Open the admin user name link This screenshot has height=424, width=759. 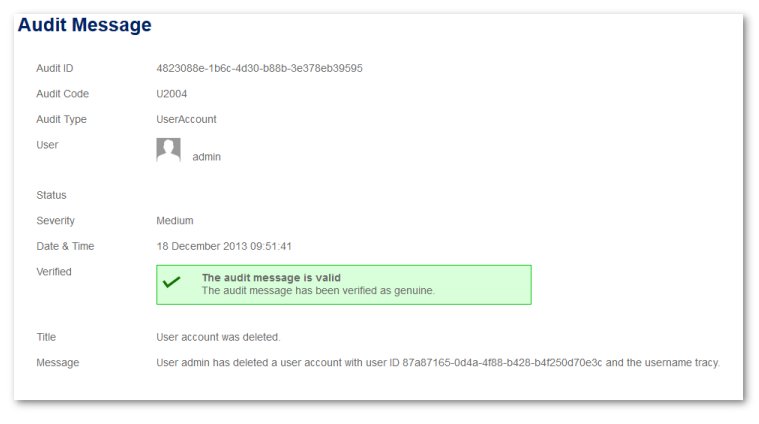[x=207, y=157]
